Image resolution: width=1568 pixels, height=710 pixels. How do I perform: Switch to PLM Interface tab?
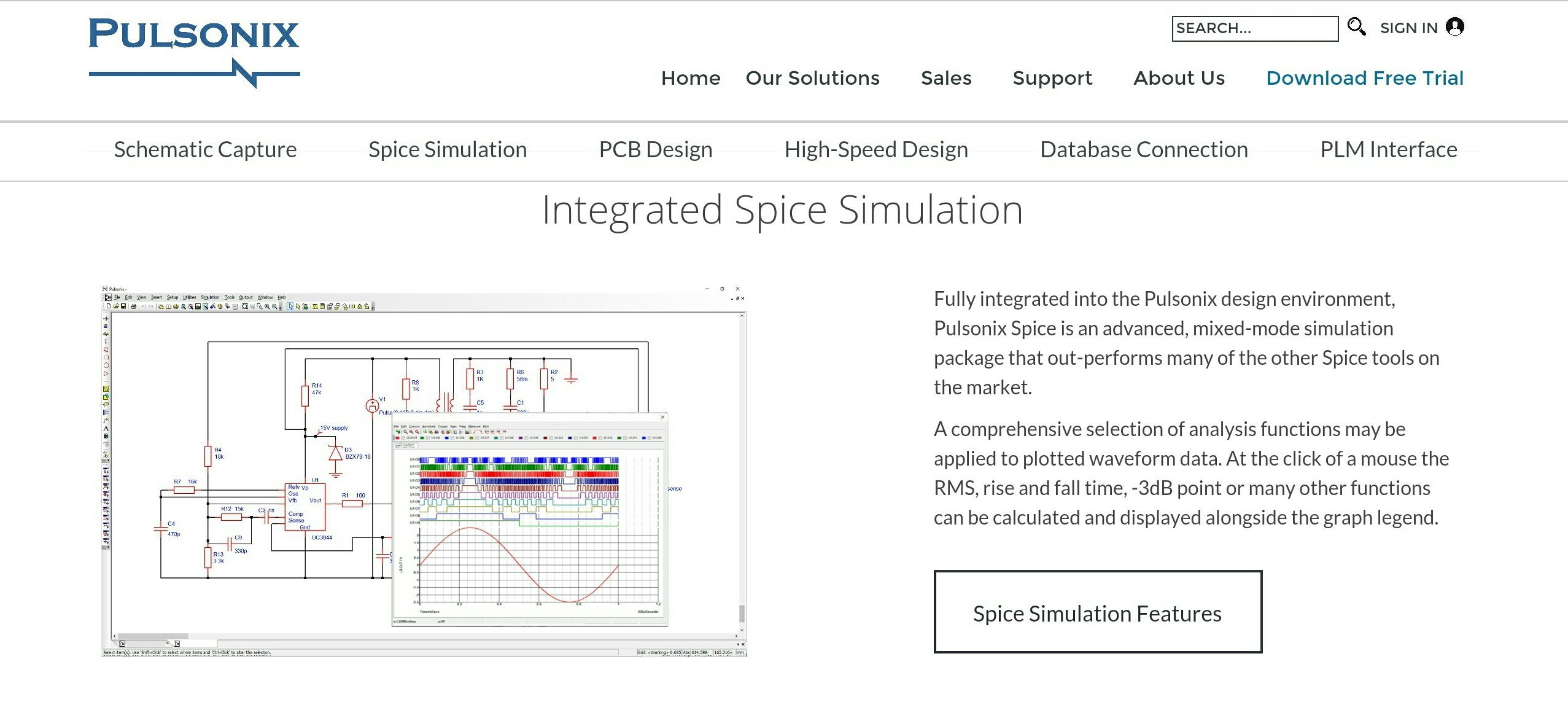click(x=1388, y=150)
